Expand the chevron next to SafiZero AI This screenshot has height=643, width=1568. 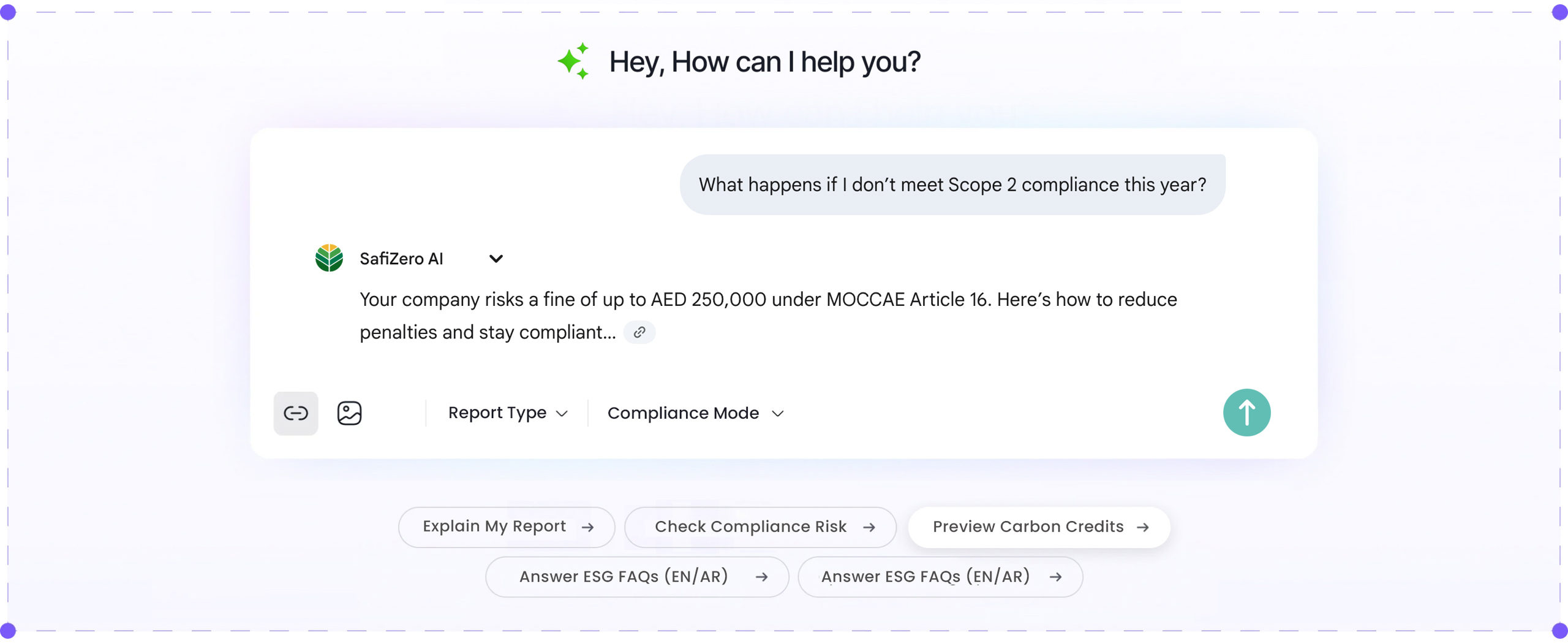(496, 259)
